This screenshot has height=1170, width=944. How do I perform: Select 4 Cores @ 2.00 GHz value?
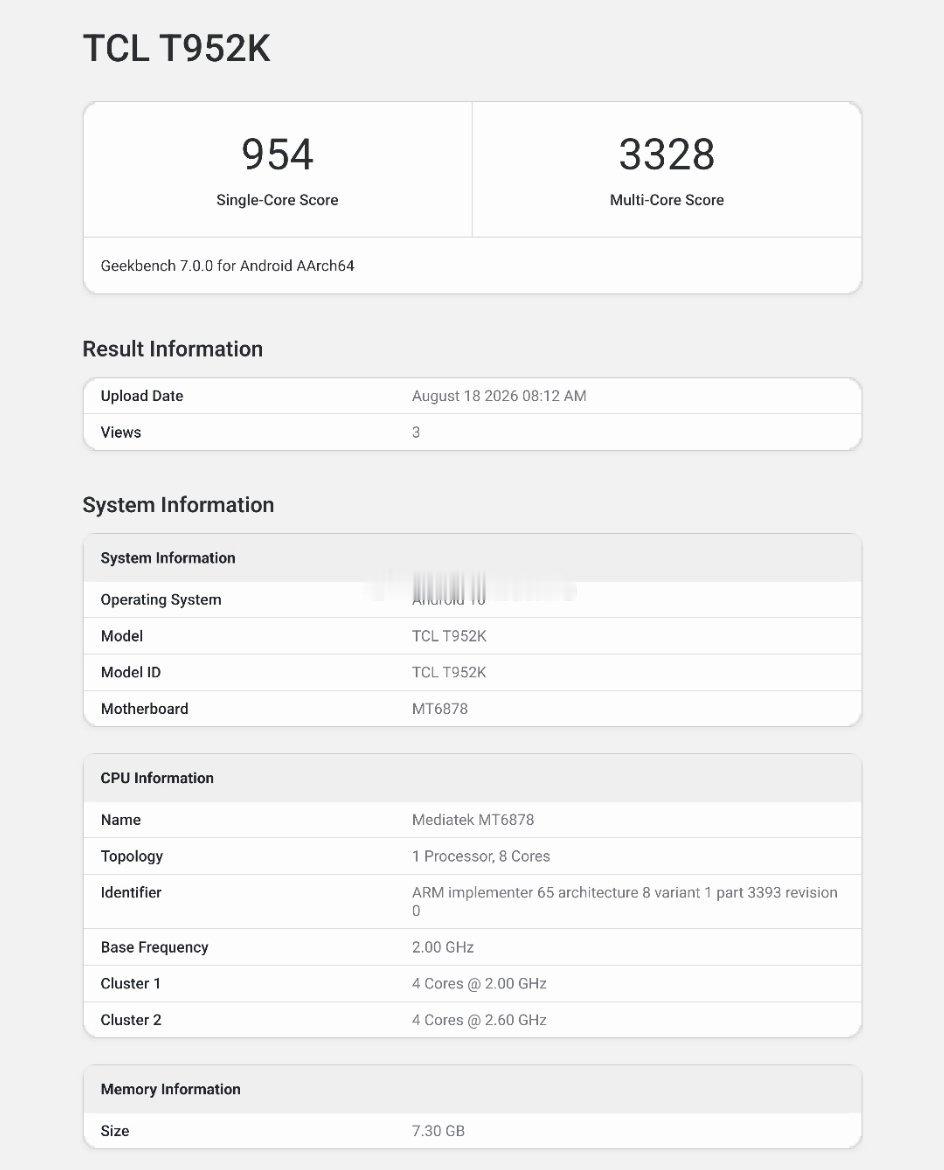479,983
